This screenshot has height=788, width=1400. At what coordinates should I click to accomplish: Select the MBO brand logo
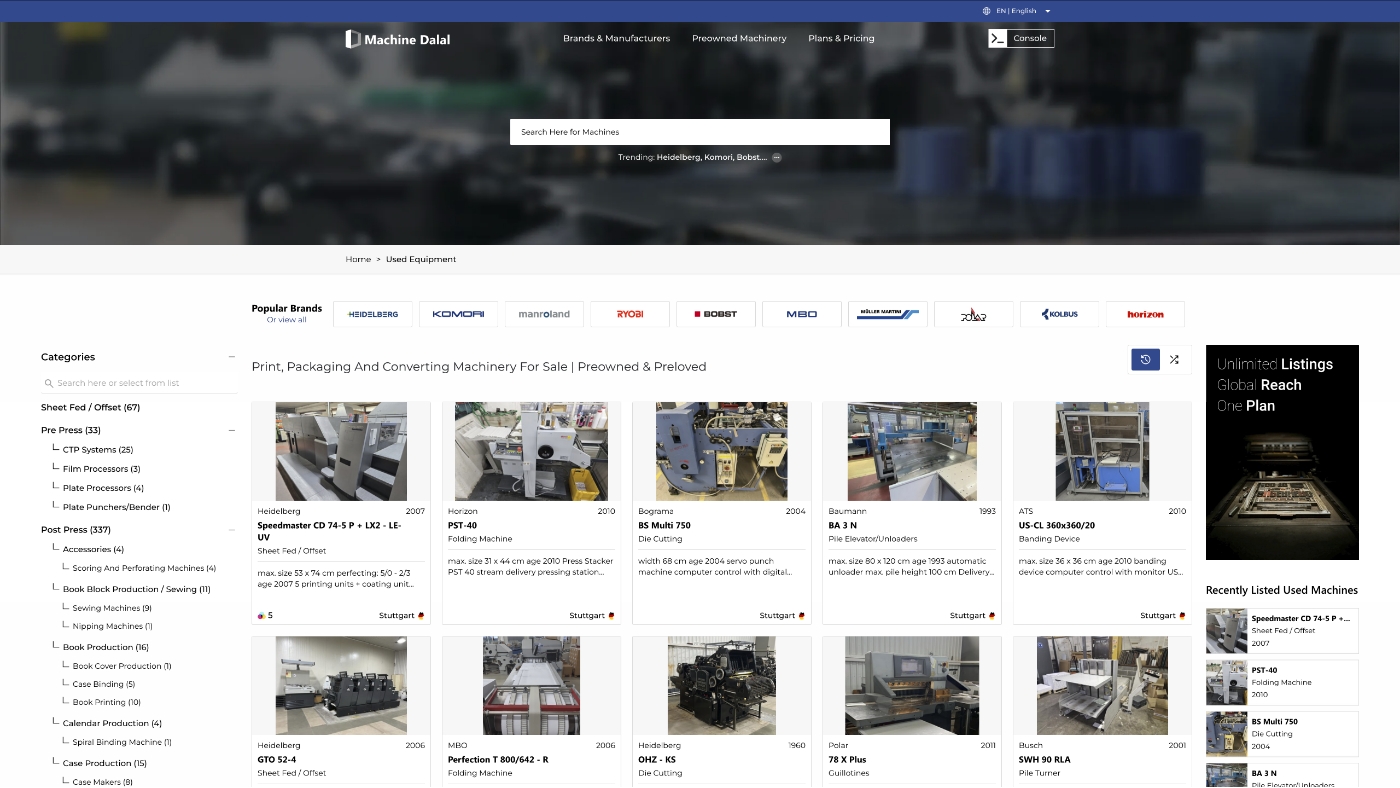click(801, 314)
